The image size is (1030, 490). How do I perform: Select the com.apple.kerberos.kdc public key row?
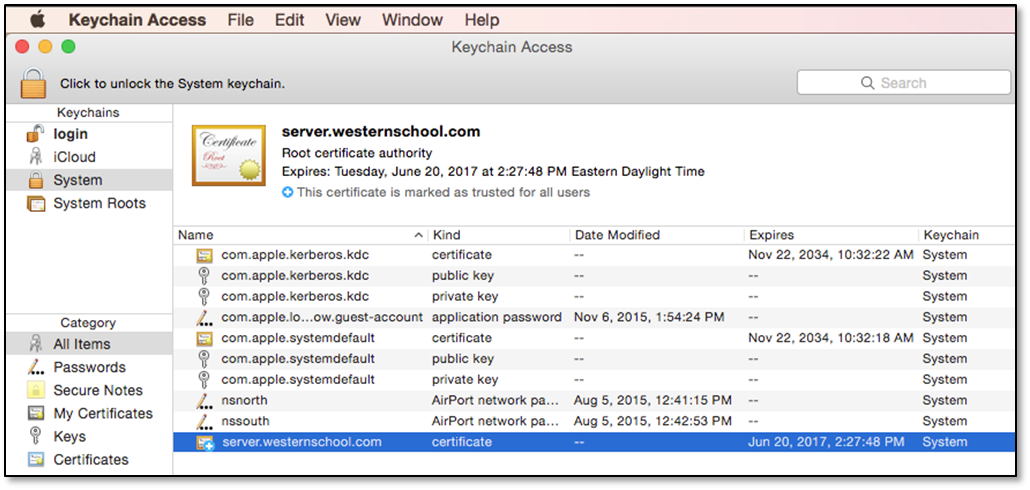point(594,276)
